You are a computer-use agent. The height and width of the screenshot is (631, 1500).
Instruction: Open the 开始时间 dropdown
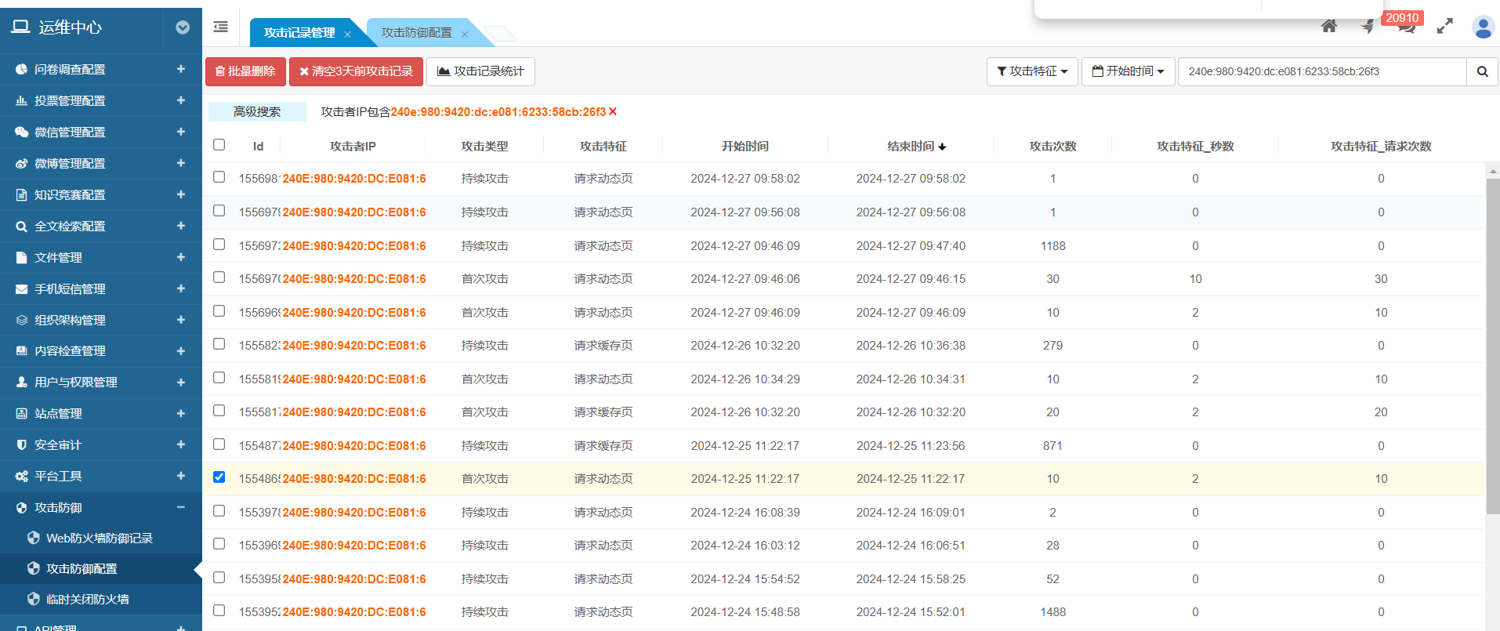[x=1127, y=72]
